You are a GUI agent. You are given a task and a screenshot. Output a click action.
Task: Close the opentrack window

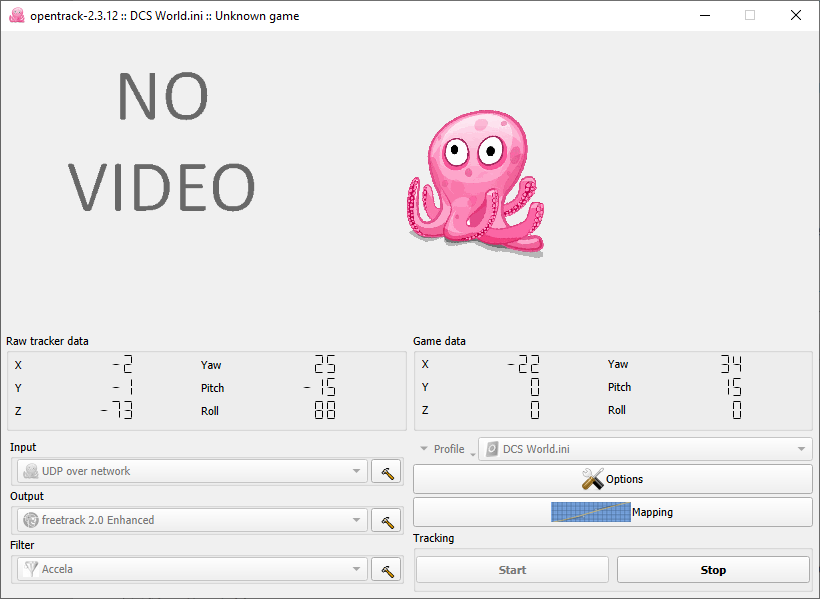coord(796,16)
